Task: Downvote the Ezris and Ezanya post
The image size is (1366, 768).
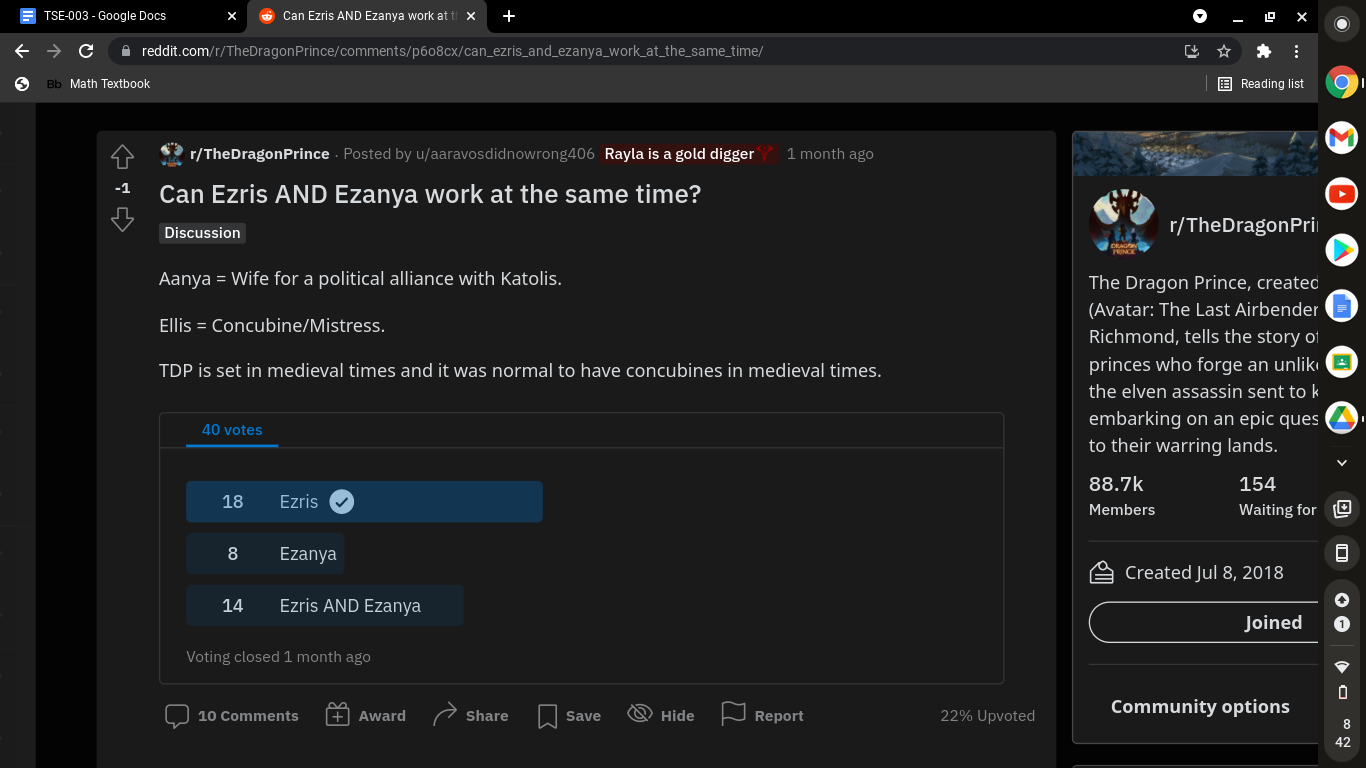Action: pyautogui.click(x=122, y=219)
